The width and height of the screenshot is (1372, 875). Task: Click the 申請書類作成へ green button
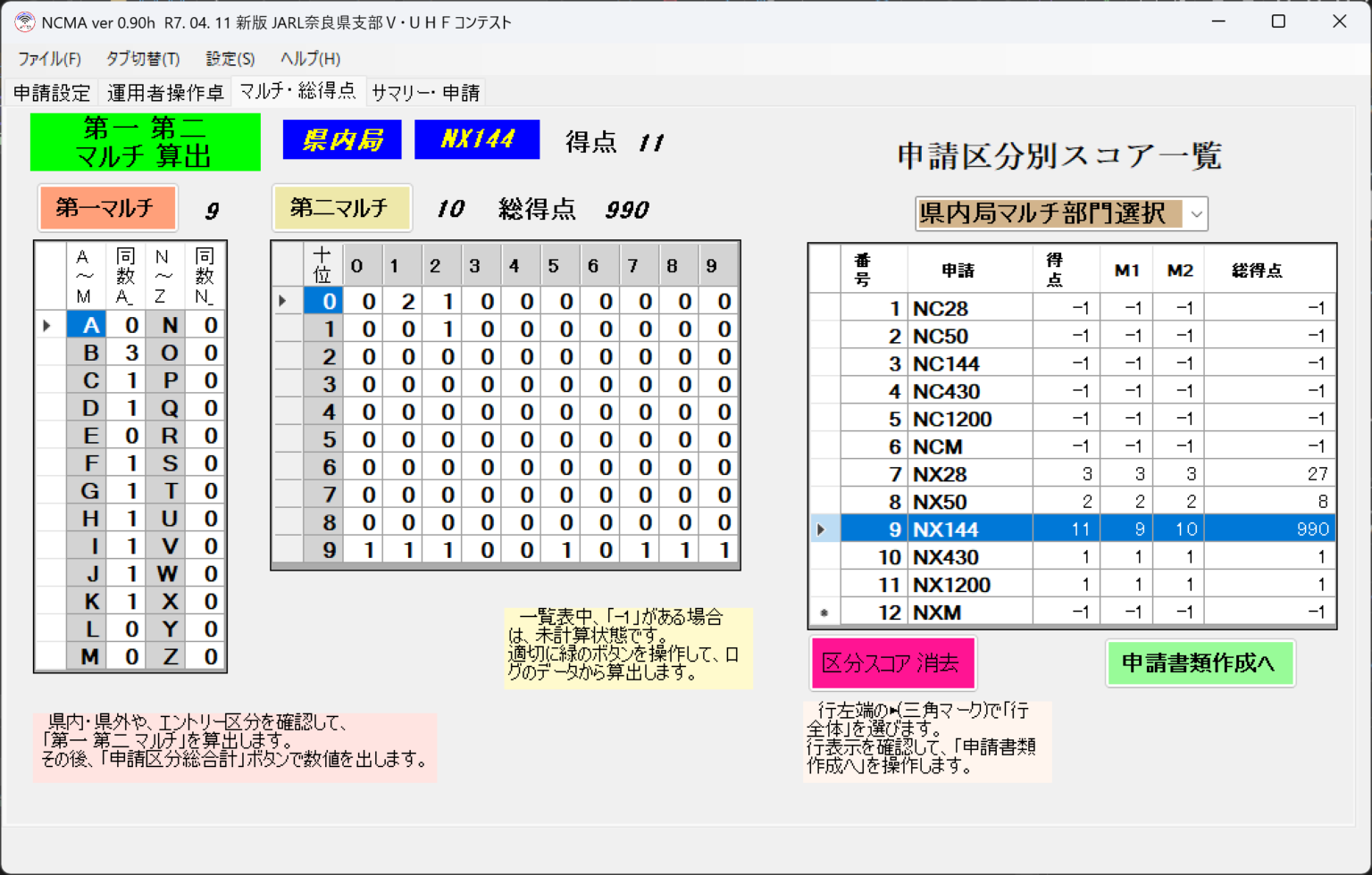pyautogui.click(x=1200, y=663)
